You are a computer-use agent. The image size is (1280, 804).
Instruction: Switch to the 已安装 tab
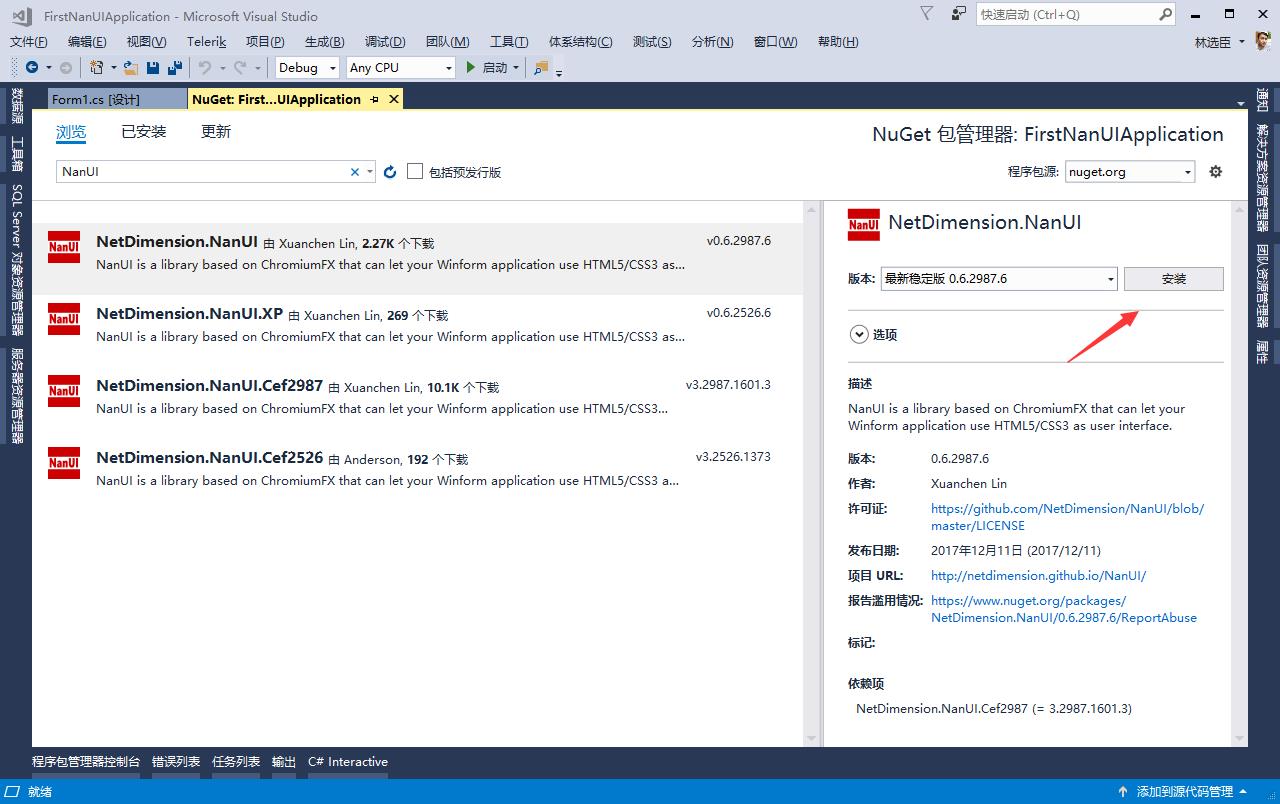pyautogui.click(x=144, y=132)
